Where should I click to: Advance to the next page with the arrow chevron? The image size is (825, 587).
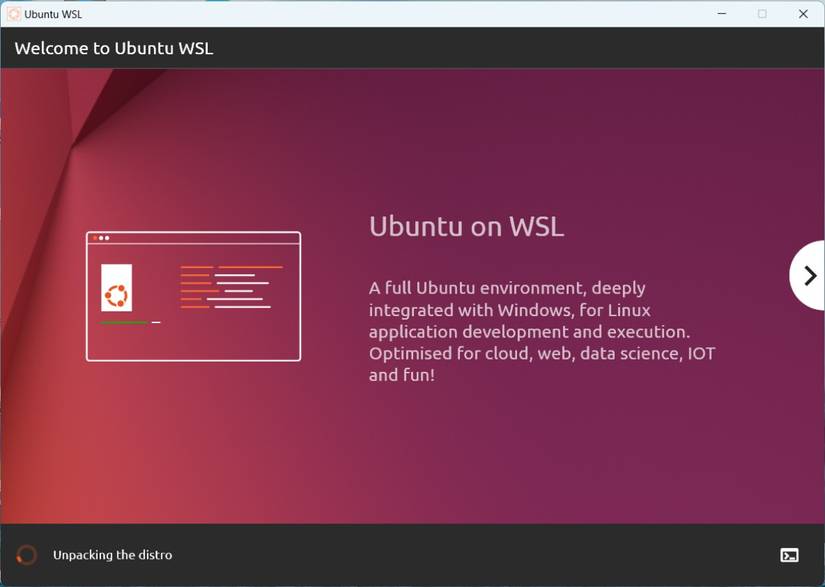pyautogui.click(x=809, y=275)
